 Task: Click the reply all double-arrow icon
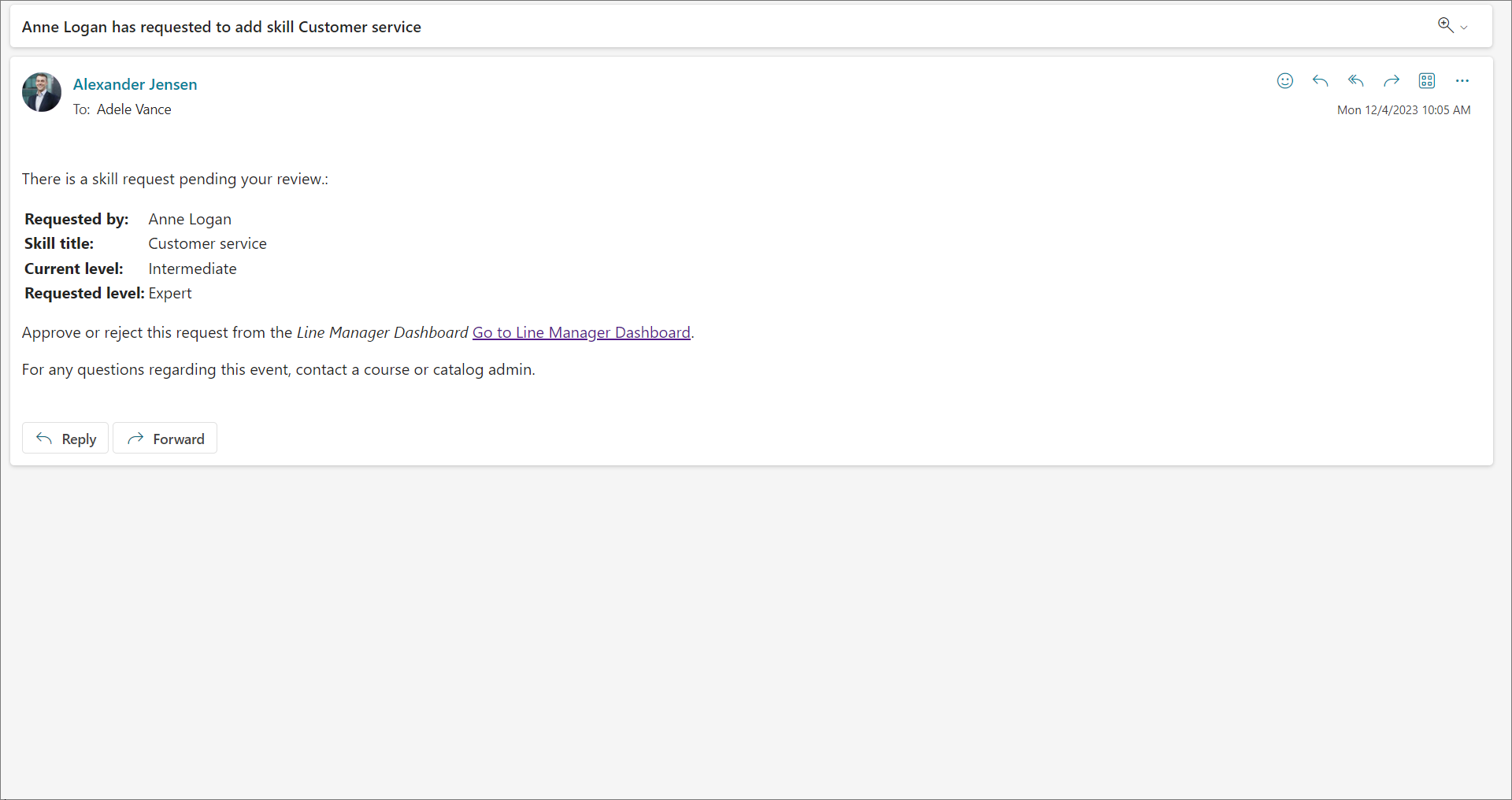[x=1355, y=81]
